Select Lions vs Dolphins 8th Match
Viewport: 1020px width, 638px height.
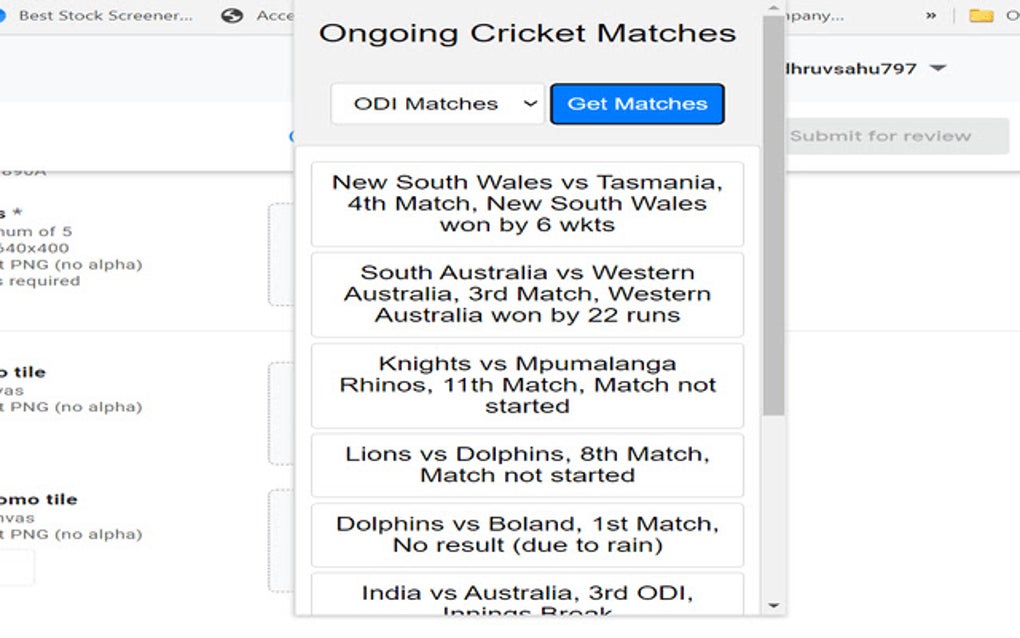click(x=527, y=465)
